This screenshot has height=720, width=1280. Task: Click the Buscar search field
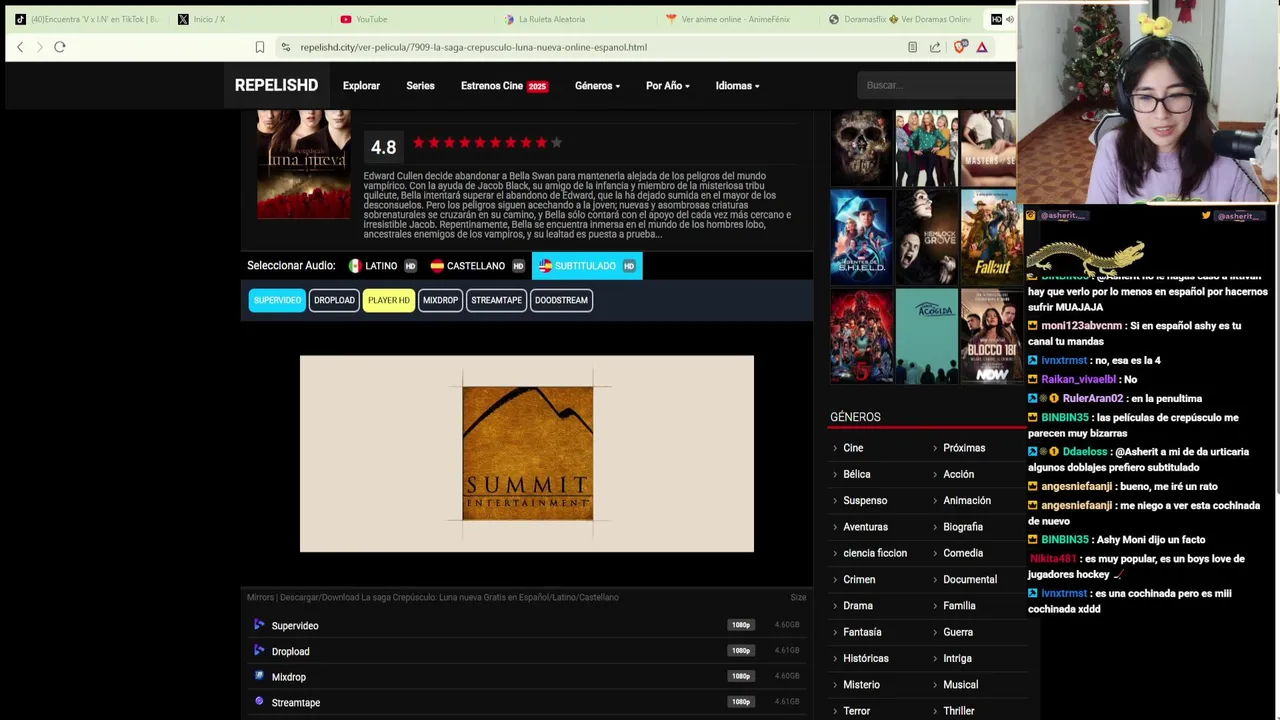tap(936, 85)
